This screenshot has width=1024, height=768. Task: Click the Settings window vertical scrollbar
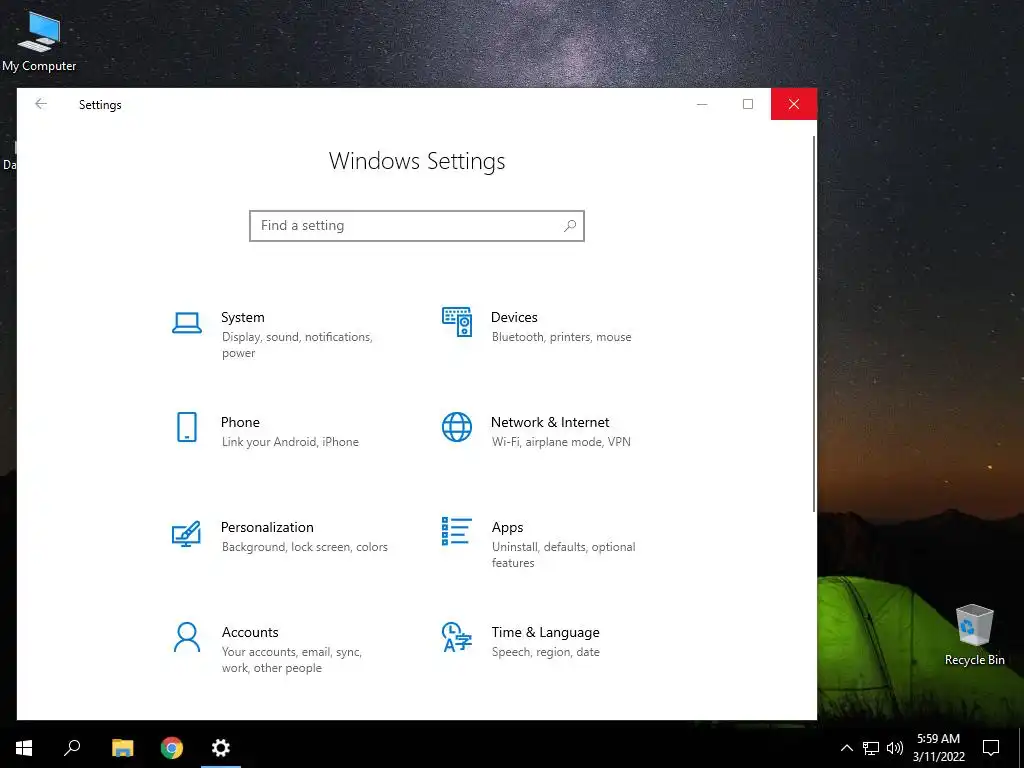pyautogui.click(x=814, y=323)
